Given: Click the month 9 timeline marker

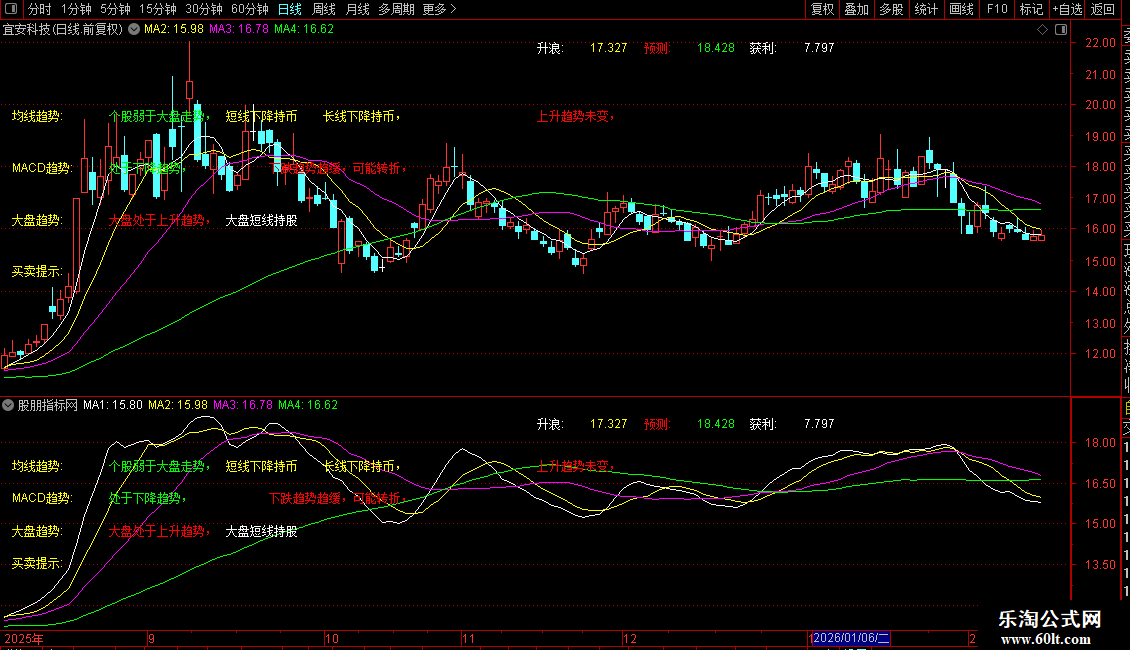Looking at the screenshot, I should point(151,638).
